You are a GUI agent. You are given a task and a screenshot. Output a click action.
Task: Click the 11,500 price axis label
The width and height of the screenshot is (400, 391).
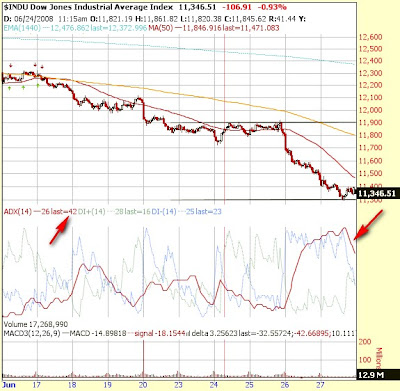(370, 173)
